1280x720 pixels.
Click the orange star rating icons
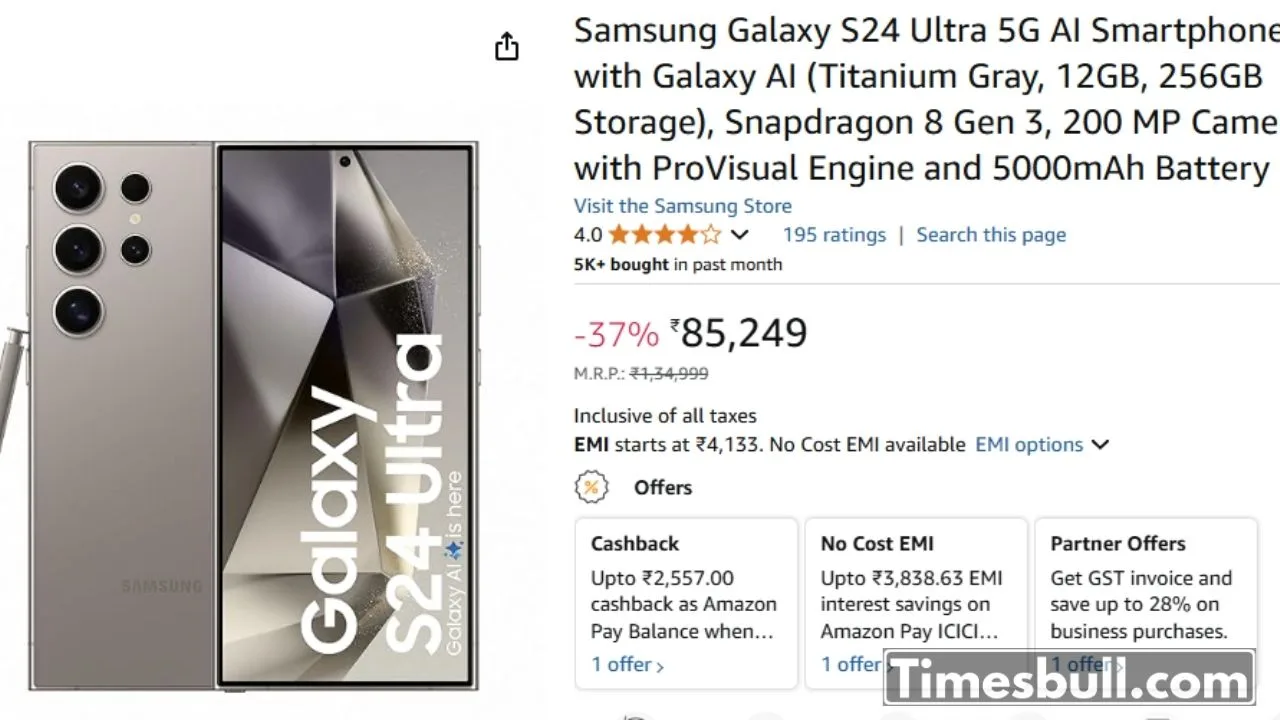pyautogui.click(x=664, y=235)
